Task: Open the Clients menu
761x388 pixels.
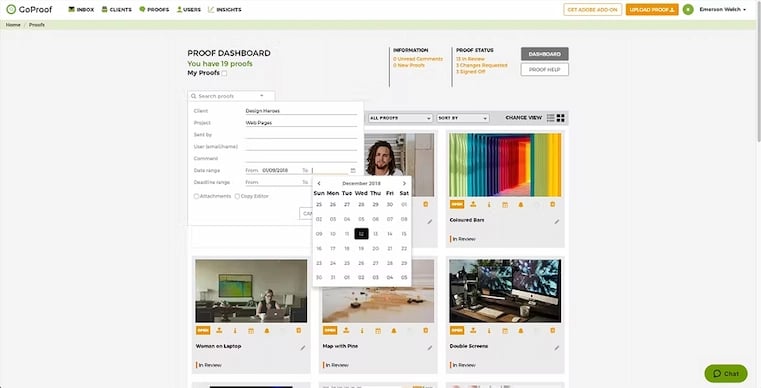Action: [x=116, y=9]
